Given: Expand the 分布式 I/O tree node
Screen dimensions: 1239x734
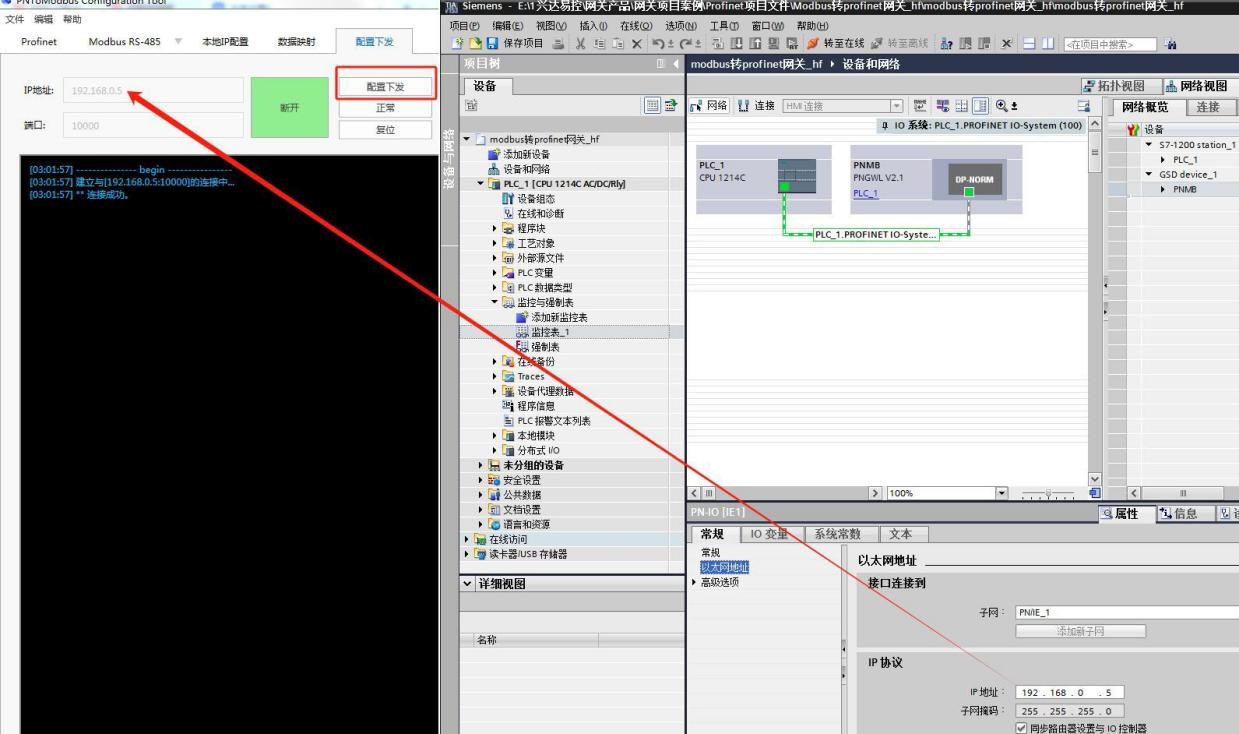Looking at the screenshot, I should (494, 450).
